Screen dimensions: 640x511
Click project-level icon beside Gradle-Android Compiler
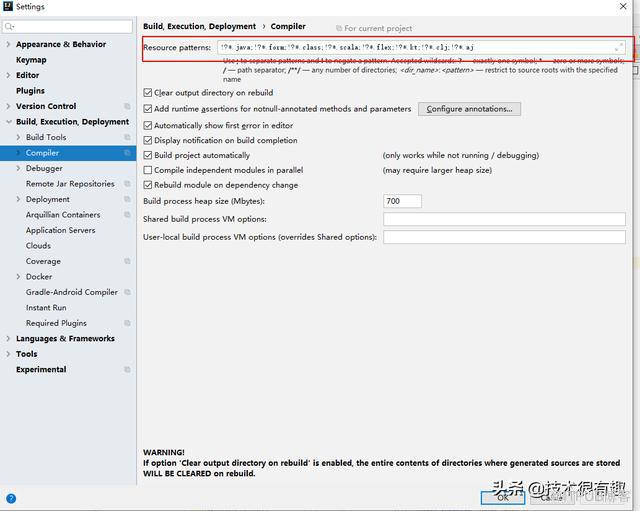[127, 292]
